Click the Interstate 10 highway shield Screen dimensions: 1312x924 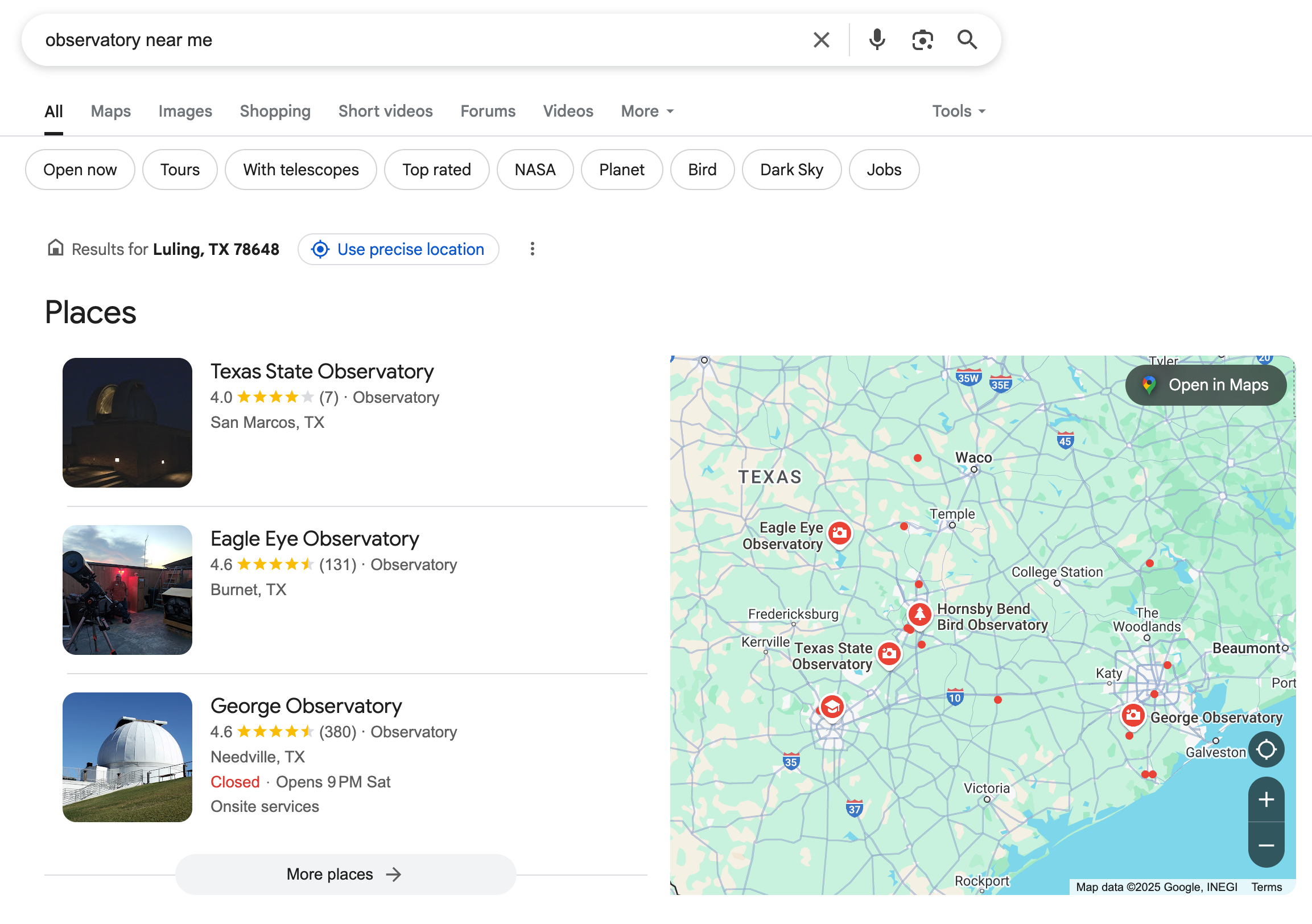coord(955,696)
